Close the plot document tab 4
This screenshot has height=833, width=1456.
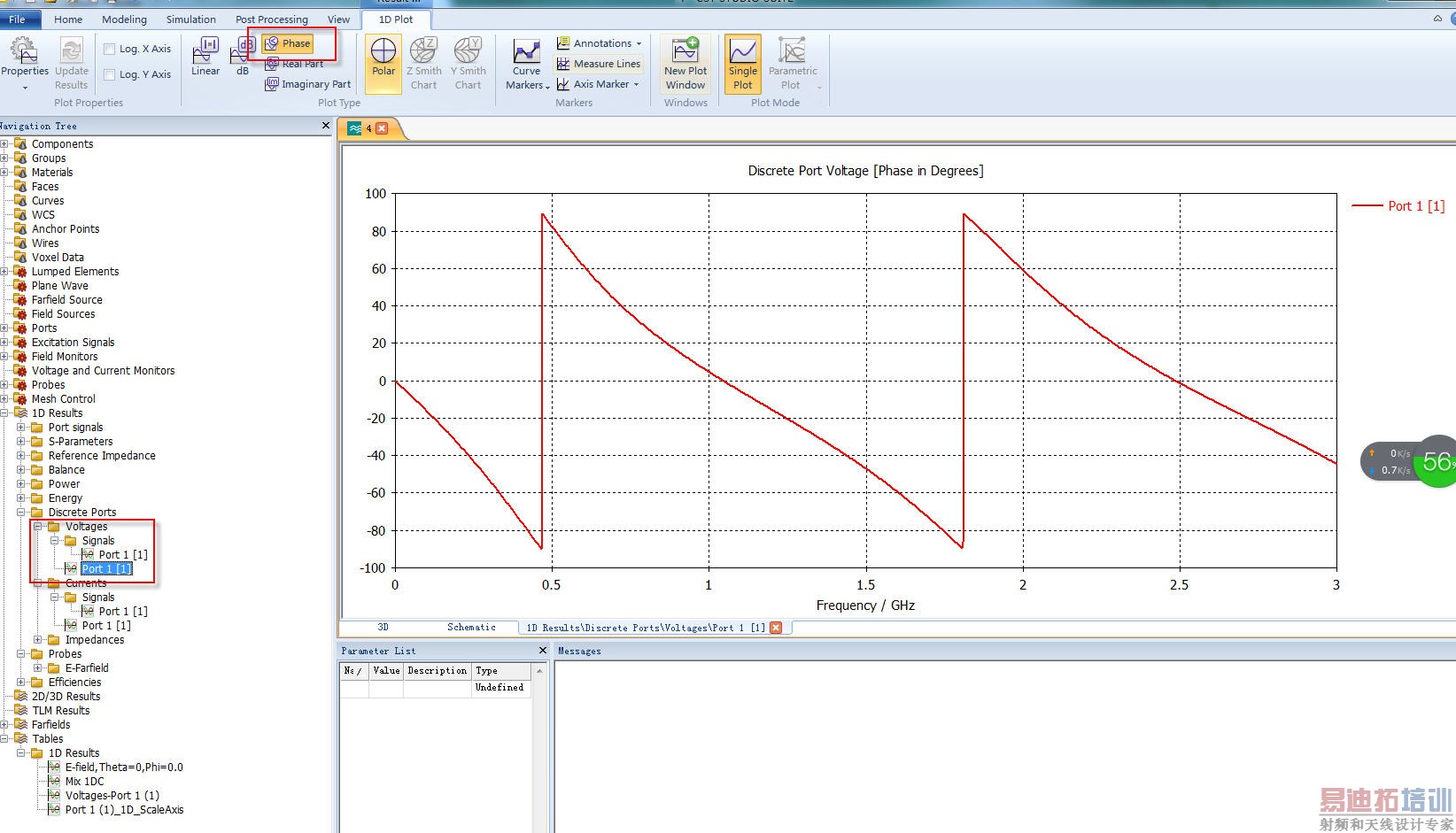coord(382,128)
